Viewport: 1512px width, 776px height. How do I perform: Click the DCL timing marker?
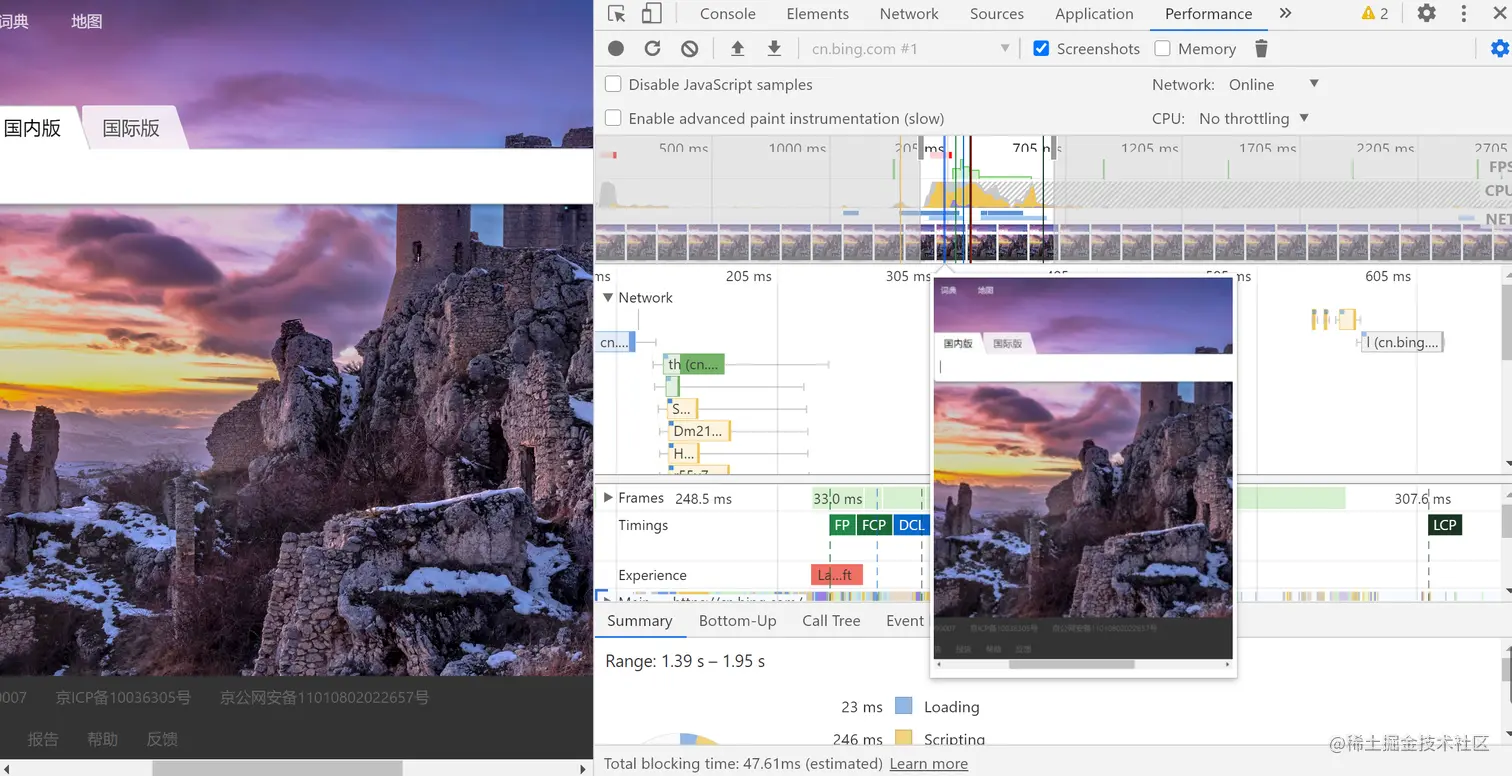tap(911, 525)
